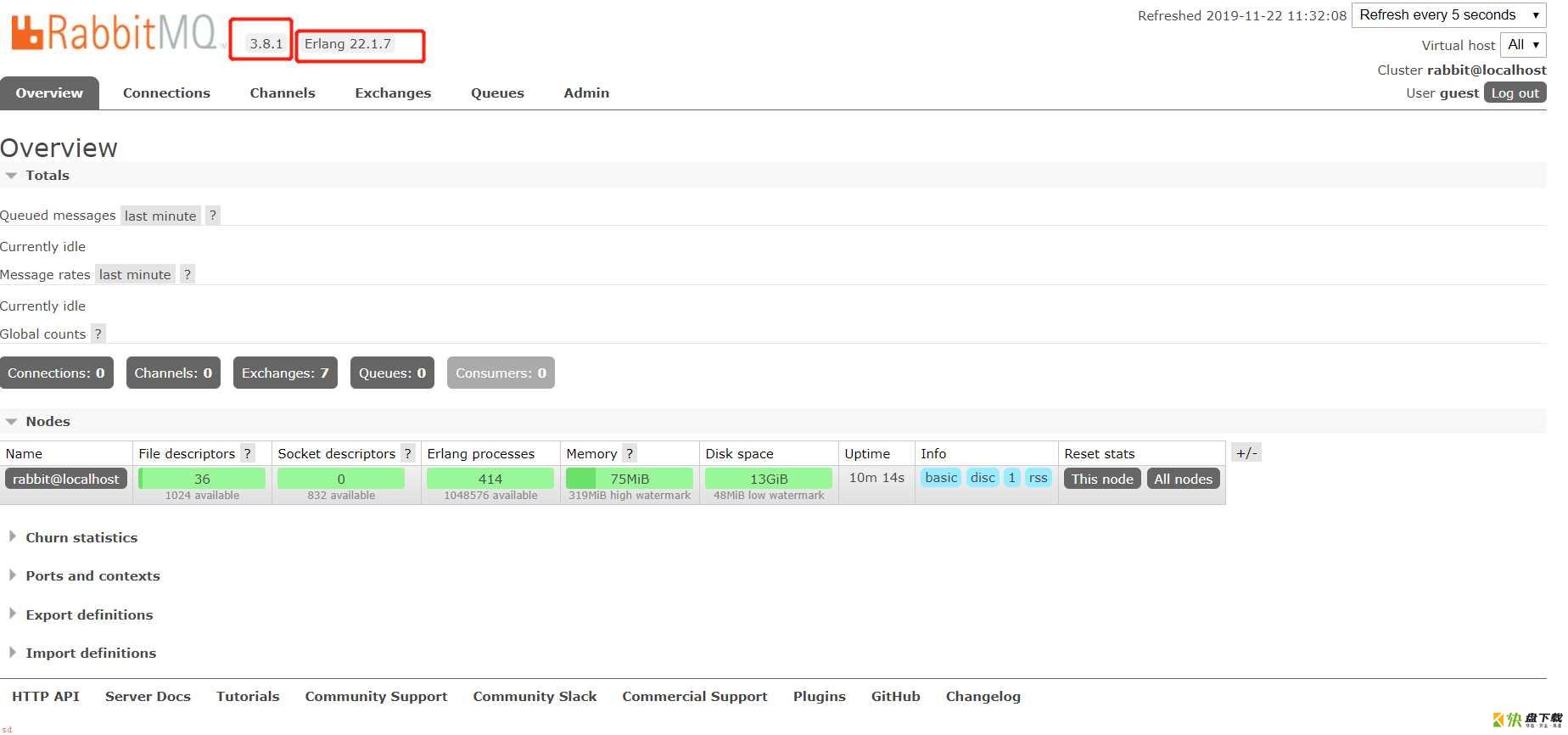Click the Memory 75MiB usage bar
Image resolution: width=1568 pixels, height=735 pixels.
tap(630, 479)
